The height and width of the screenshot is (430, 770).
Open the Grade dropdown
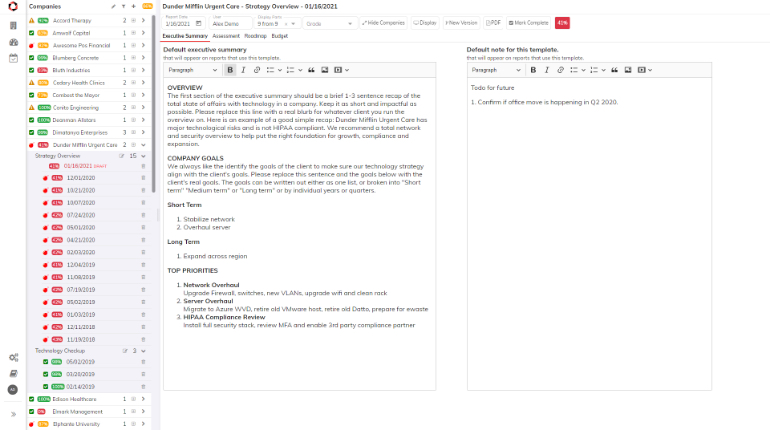[329, 24]
